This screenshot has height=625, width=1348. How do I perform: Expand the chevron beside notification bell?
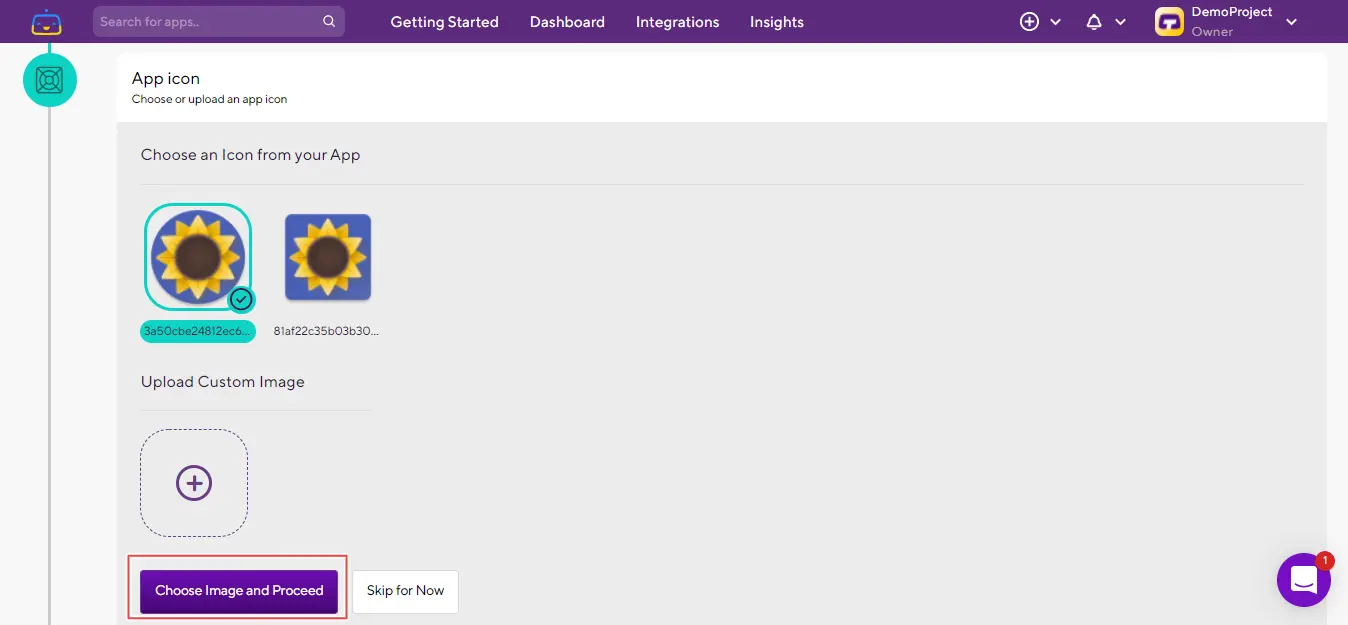coord(1121,22)
